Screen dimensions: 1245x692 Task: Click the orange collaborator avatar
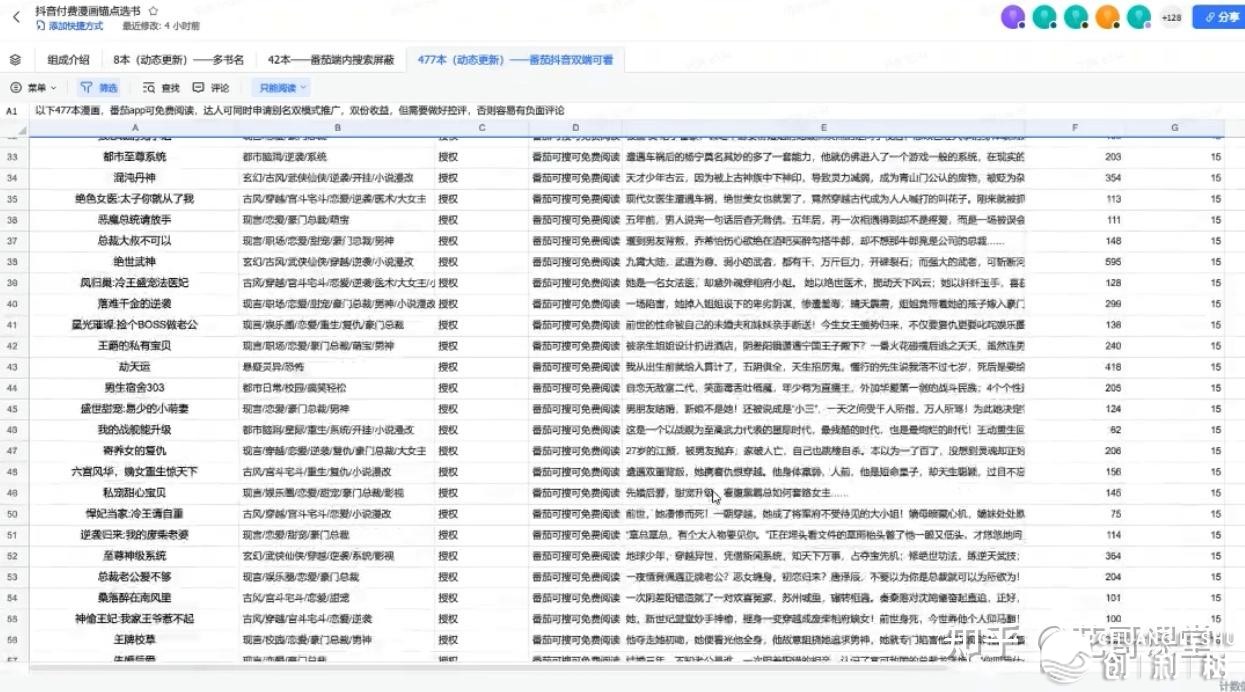coord(1107,17)
